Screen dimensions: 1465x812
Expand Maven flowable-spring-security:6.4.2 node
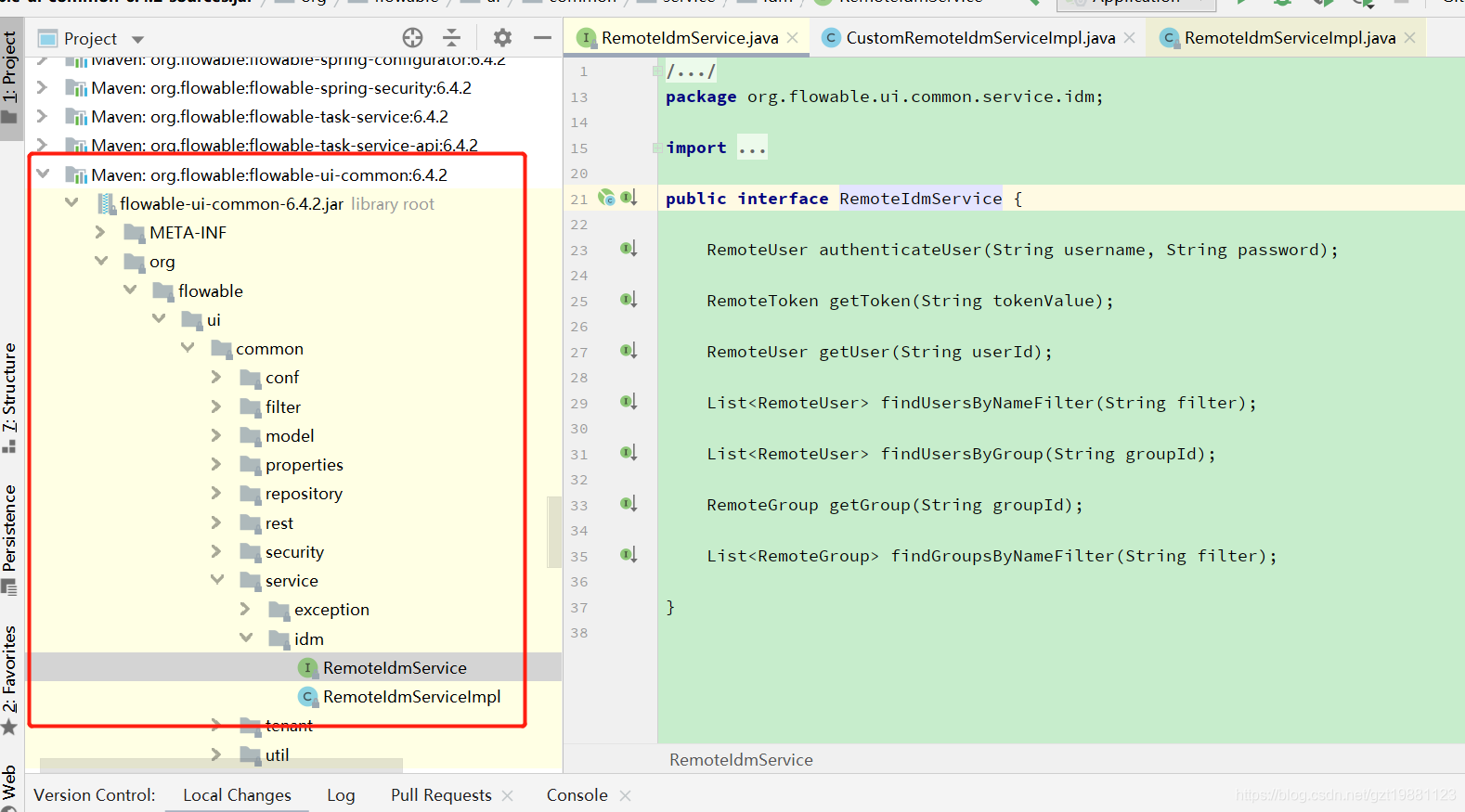[x=42, y=87]
